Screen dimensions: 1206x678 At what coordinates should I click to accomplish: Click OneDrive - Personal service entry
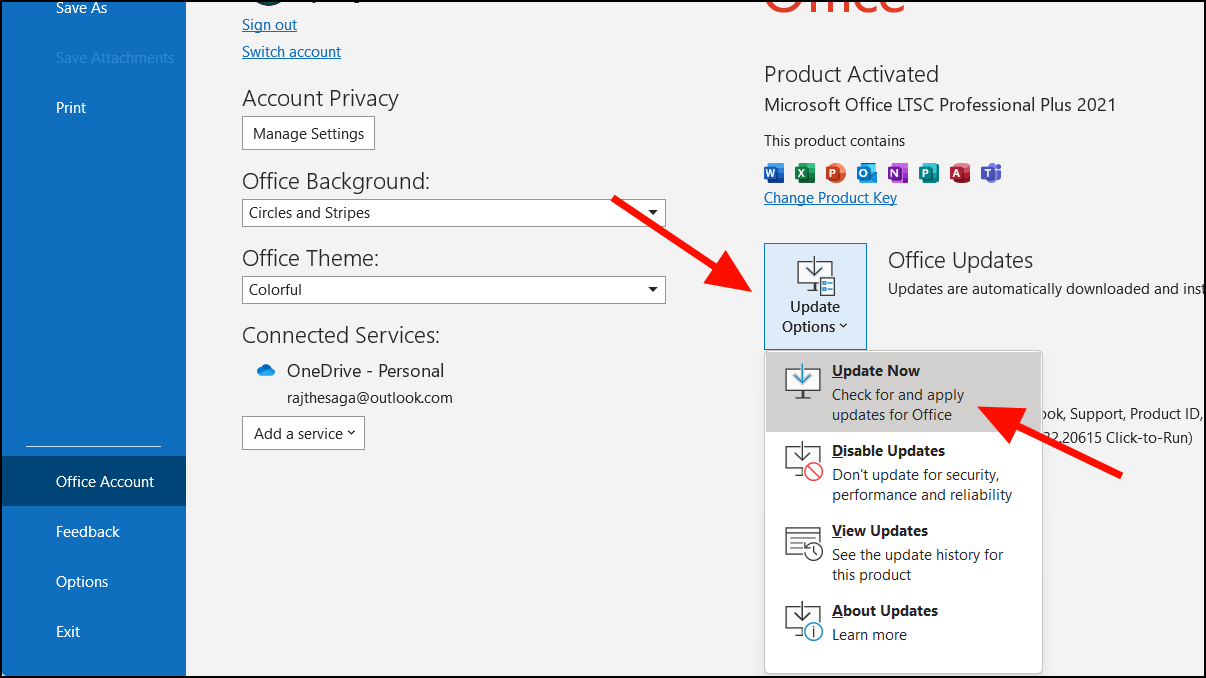365,371
